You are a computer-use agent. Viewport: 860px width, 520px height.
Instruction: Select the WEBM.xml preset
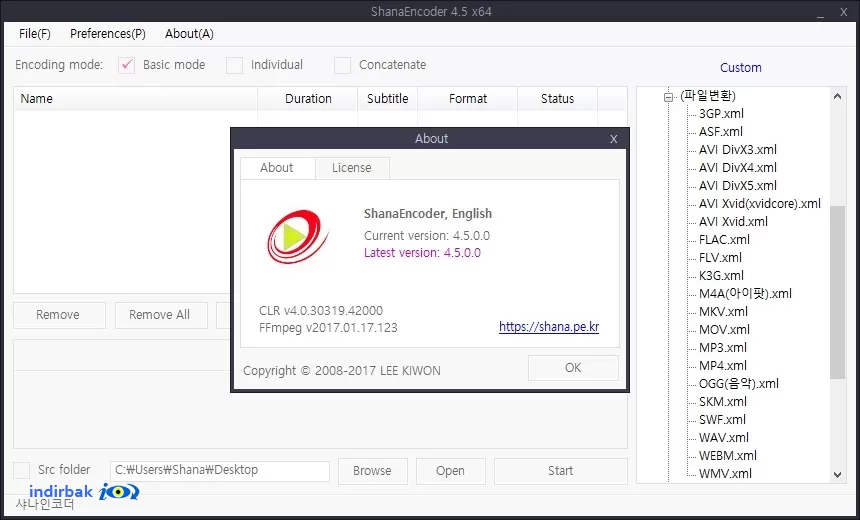click(728, 456)
